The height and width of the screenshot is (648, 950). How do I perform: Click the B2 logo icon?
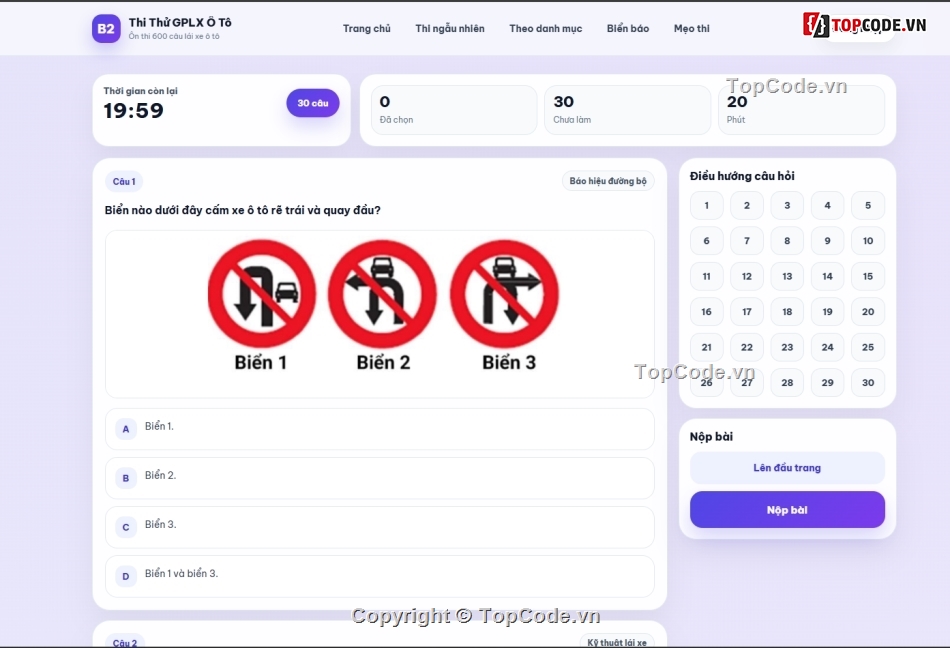click(x=106, y=28)
